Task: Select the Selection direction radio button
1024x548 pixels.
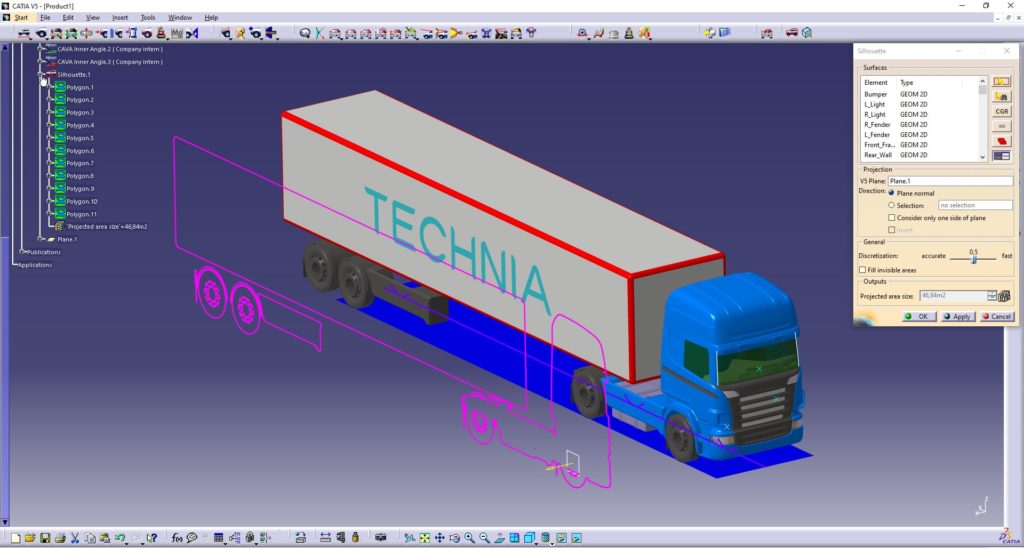Action: 891,205
